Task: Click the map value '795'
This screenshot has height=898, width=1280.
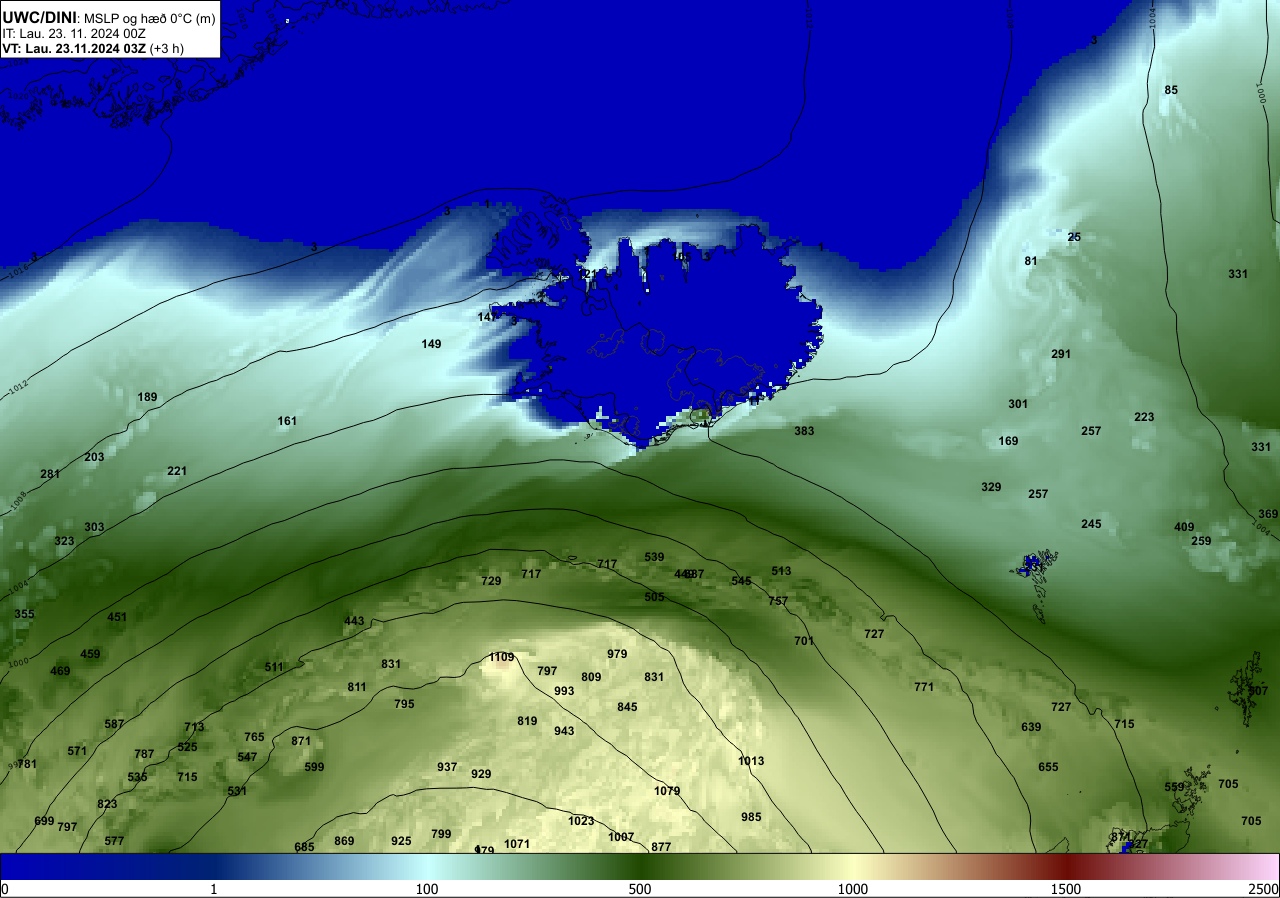Action: coord(404,704)
